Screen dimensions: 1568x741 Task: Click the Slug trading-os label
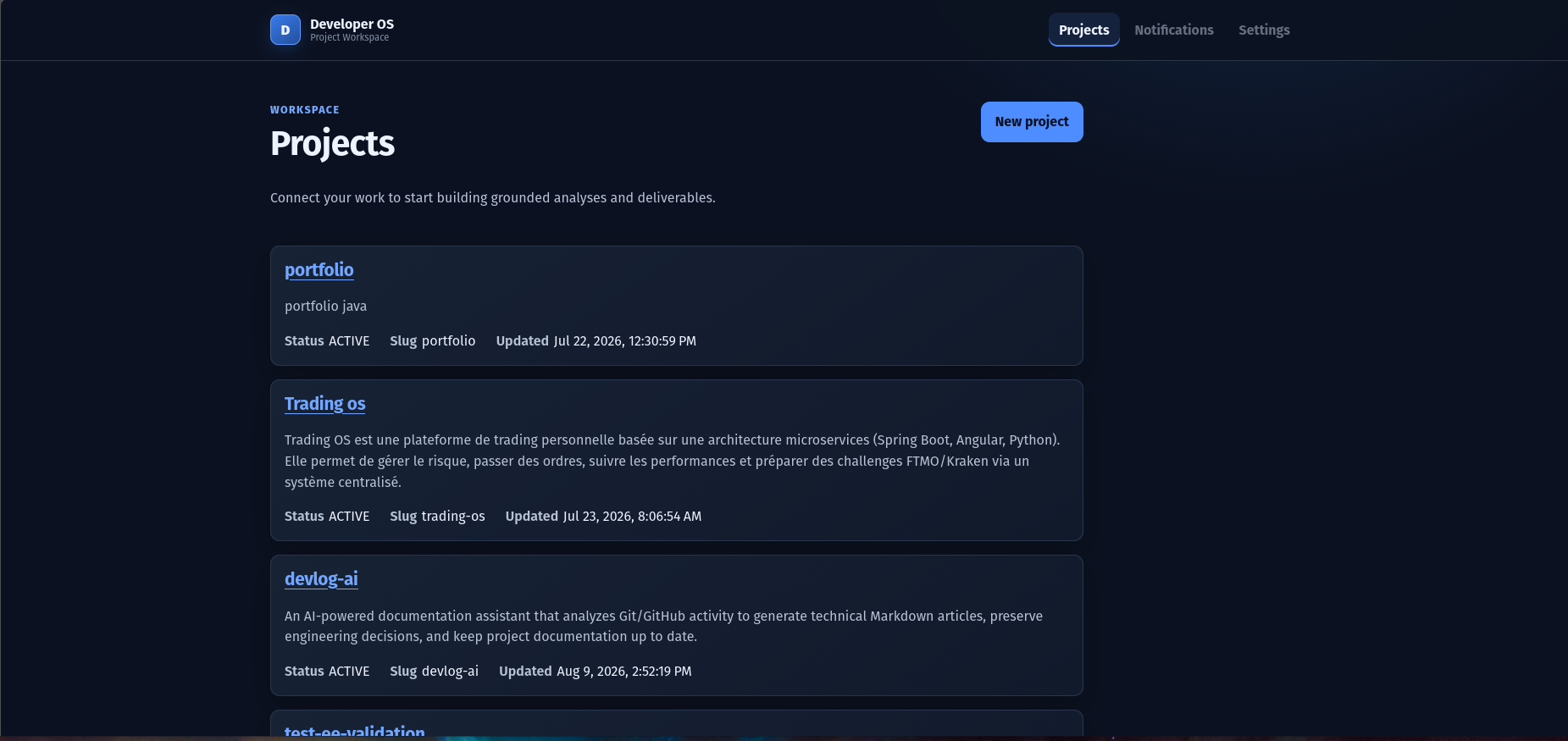tap(437, 516)
